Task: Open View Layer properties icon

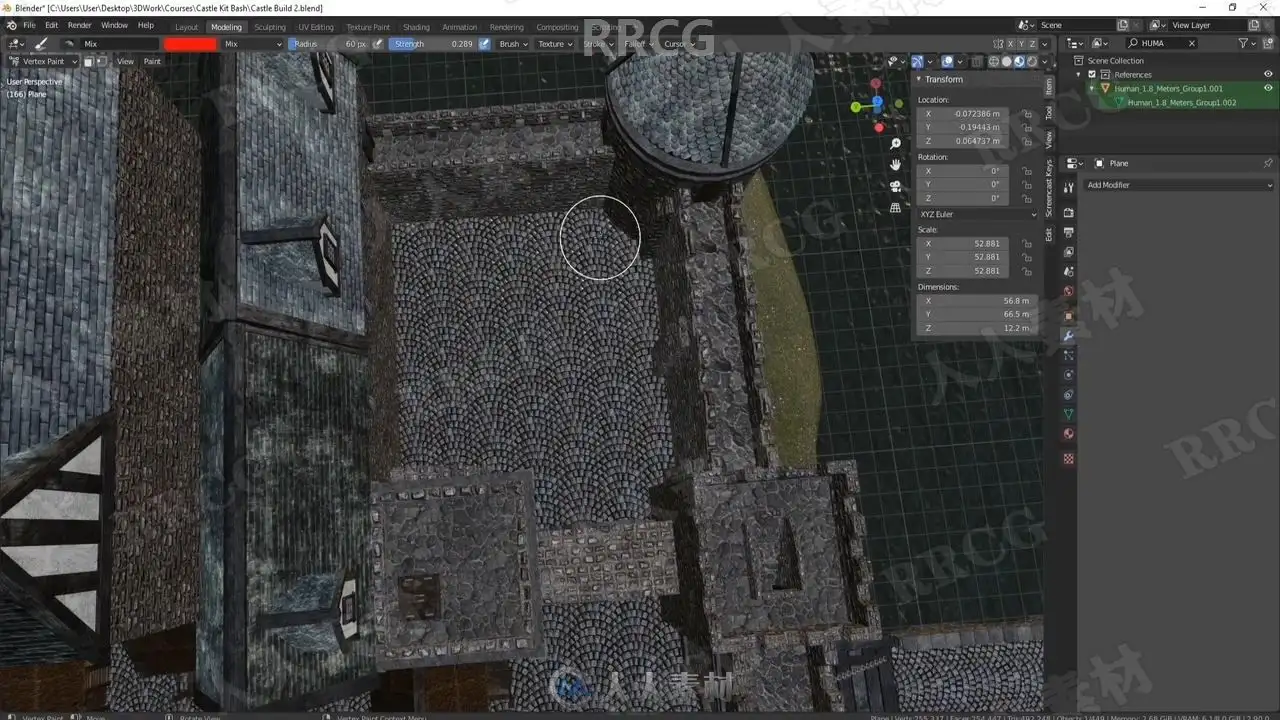Action: point(1068,252)
